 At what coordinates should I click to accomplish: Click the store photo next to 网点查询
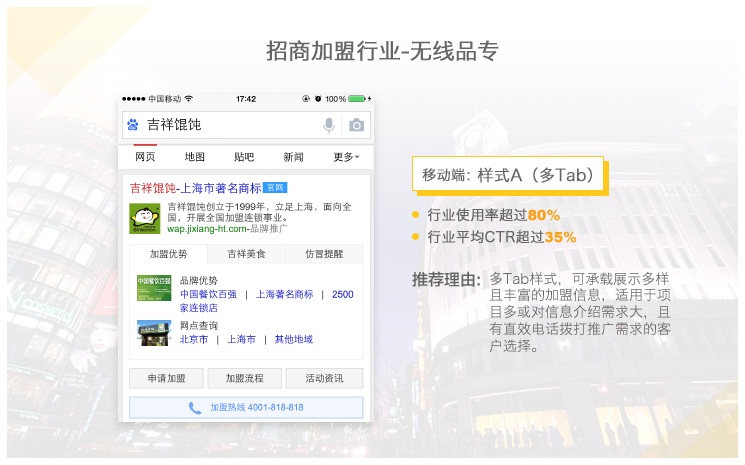(x=153, y=332)
